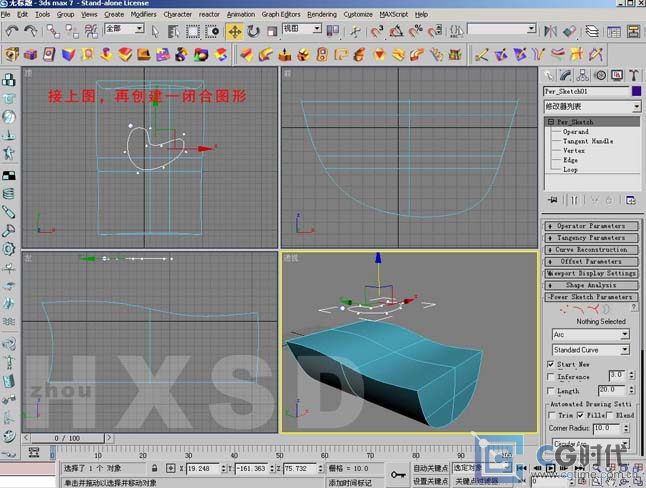
Task: Pick the Rectangular Selection Region tool
Action: click(192, 31)
